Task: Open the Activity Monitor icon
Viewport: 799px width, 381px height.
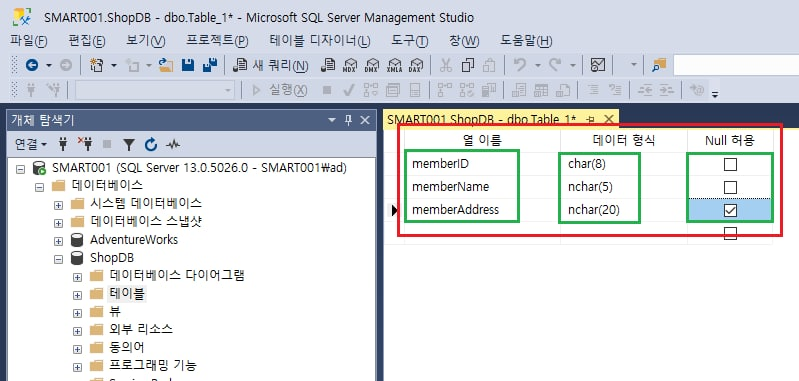Action: (x=598, y=65)
